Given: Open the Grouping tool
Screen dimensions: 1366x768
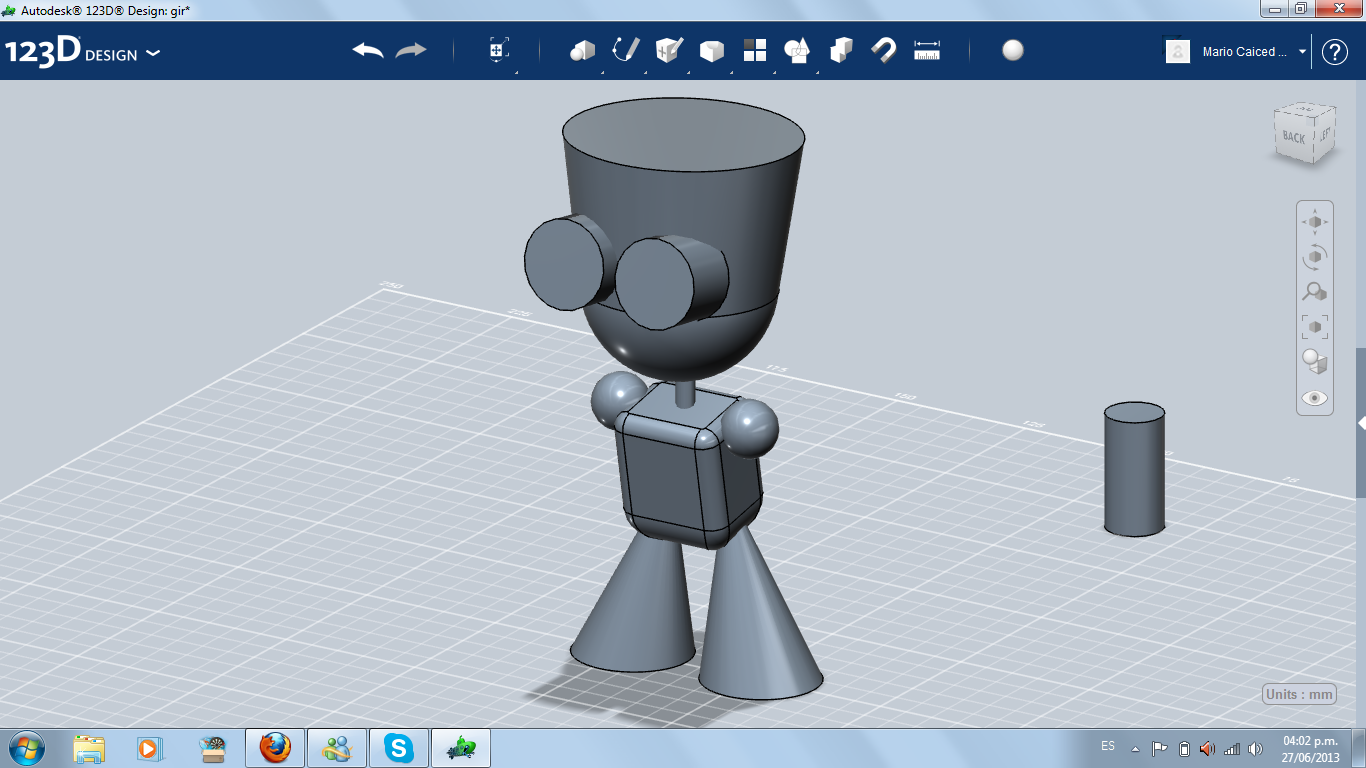Looking at the screenshot, I should pyautogui.click(x=797, y=51).
